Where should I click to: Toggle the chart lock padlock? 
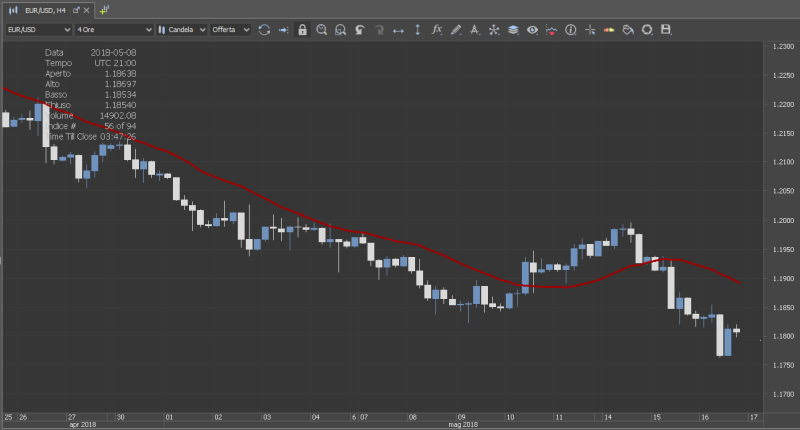click(303, 30)
